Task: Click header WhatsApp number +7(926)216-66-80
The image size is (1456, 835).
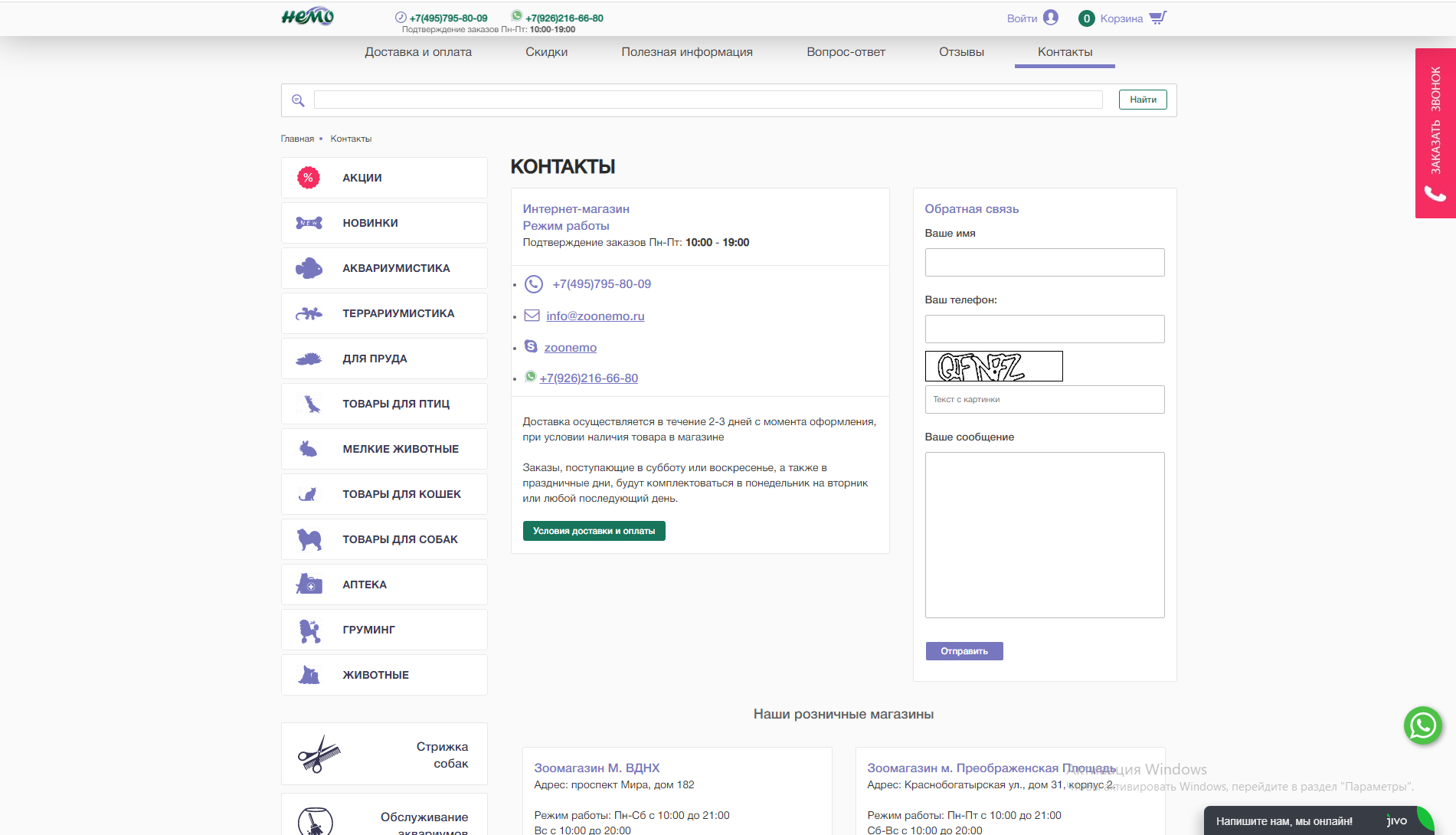Action: point(564,18)
